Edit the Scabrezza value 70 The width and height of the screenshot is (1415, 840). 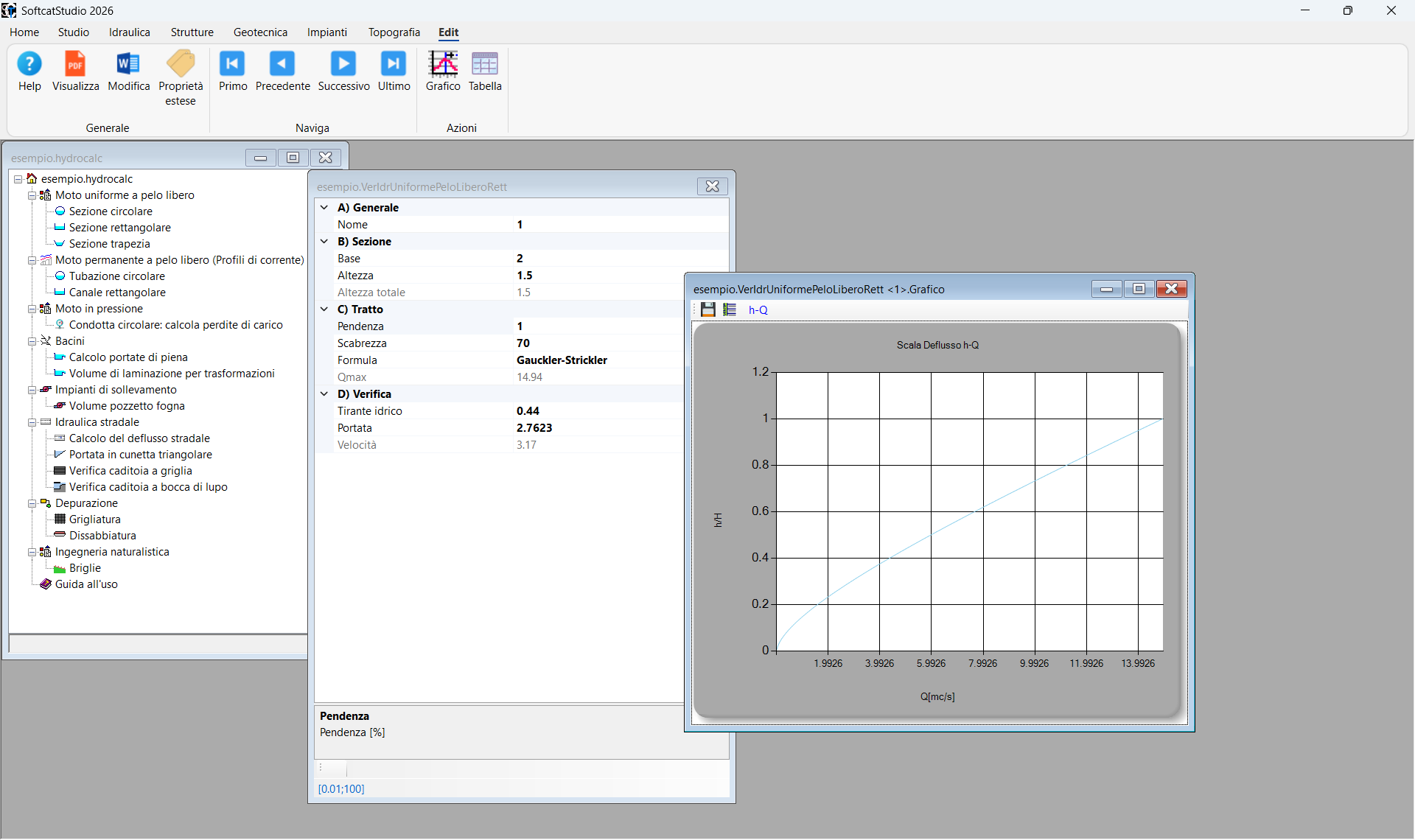coord(598,343)
